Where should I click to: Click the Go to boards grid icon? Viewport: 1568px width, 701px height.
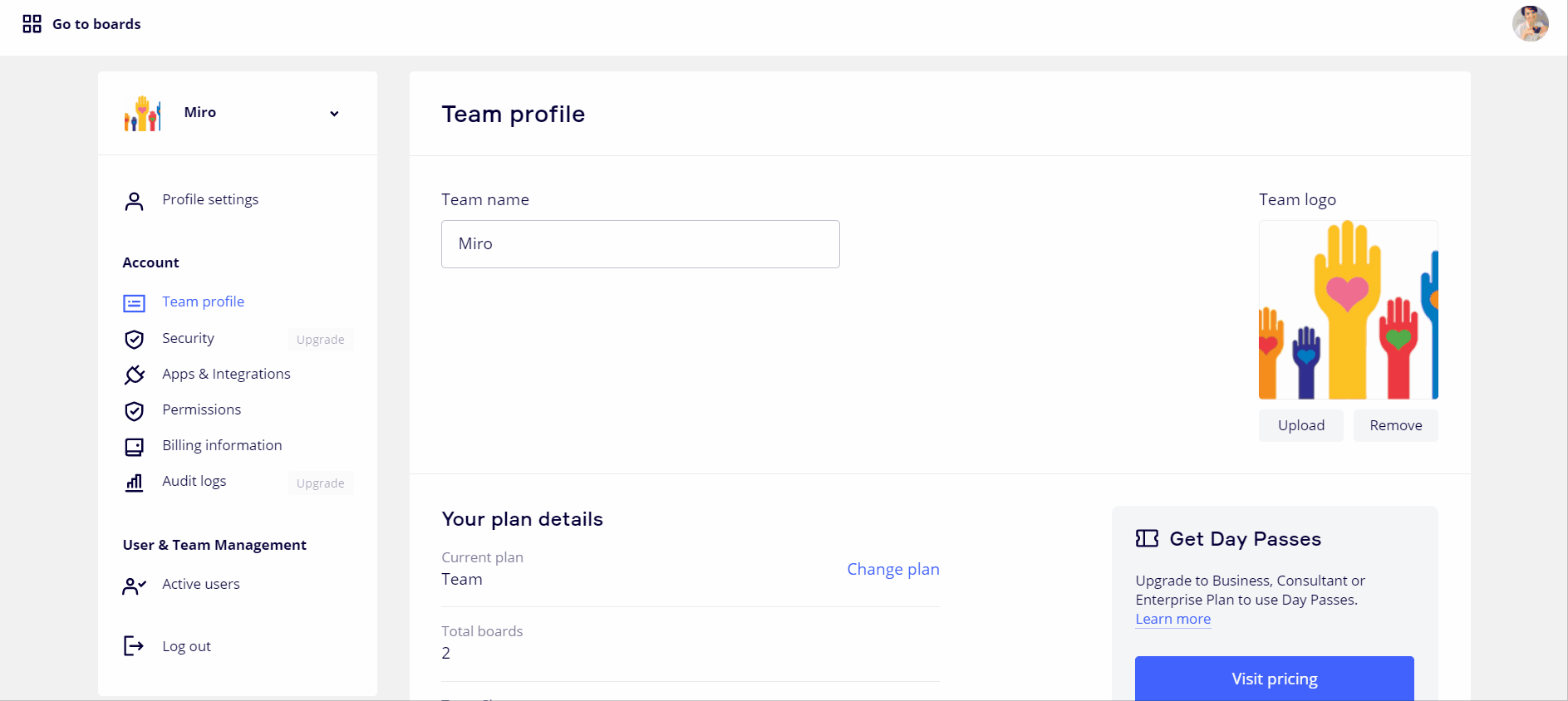(x=32, y=24)
